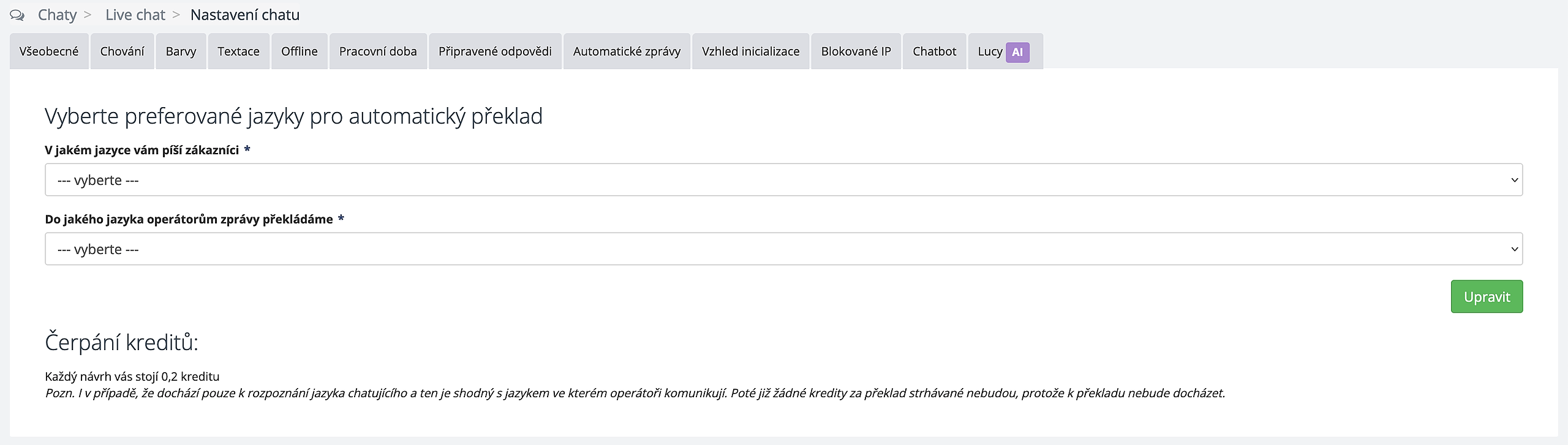
Task: Switch to the Všeobecné tab
Action: pos(49,51)
